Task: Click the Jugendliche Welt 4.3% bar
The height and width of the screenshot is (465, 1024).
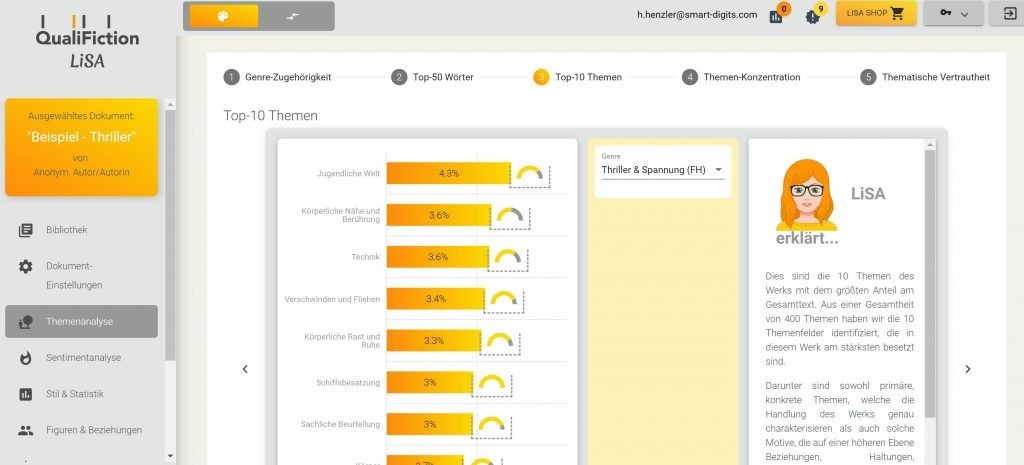Action: tap(448, 173)
